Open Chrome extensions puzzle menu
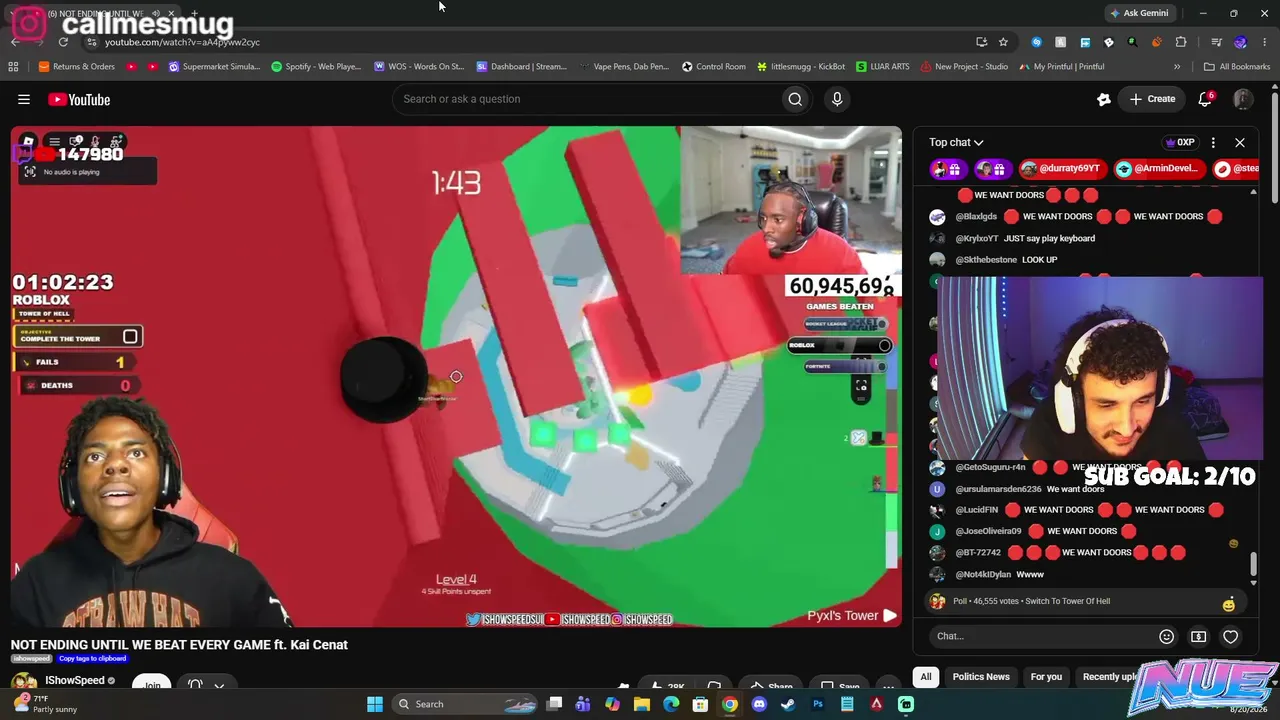1280x720 pixels. click(x=1181, y=42)
